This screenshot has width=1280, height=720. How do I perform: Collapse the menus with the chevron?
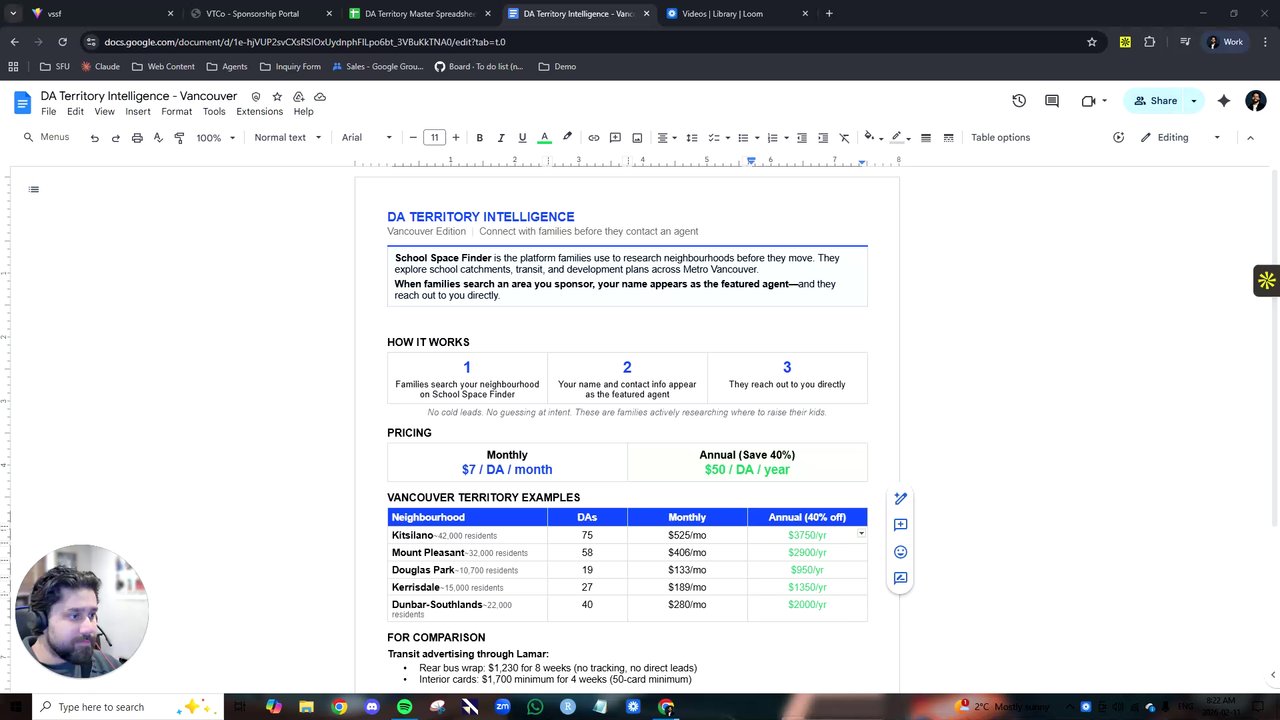click(1250, 138)
